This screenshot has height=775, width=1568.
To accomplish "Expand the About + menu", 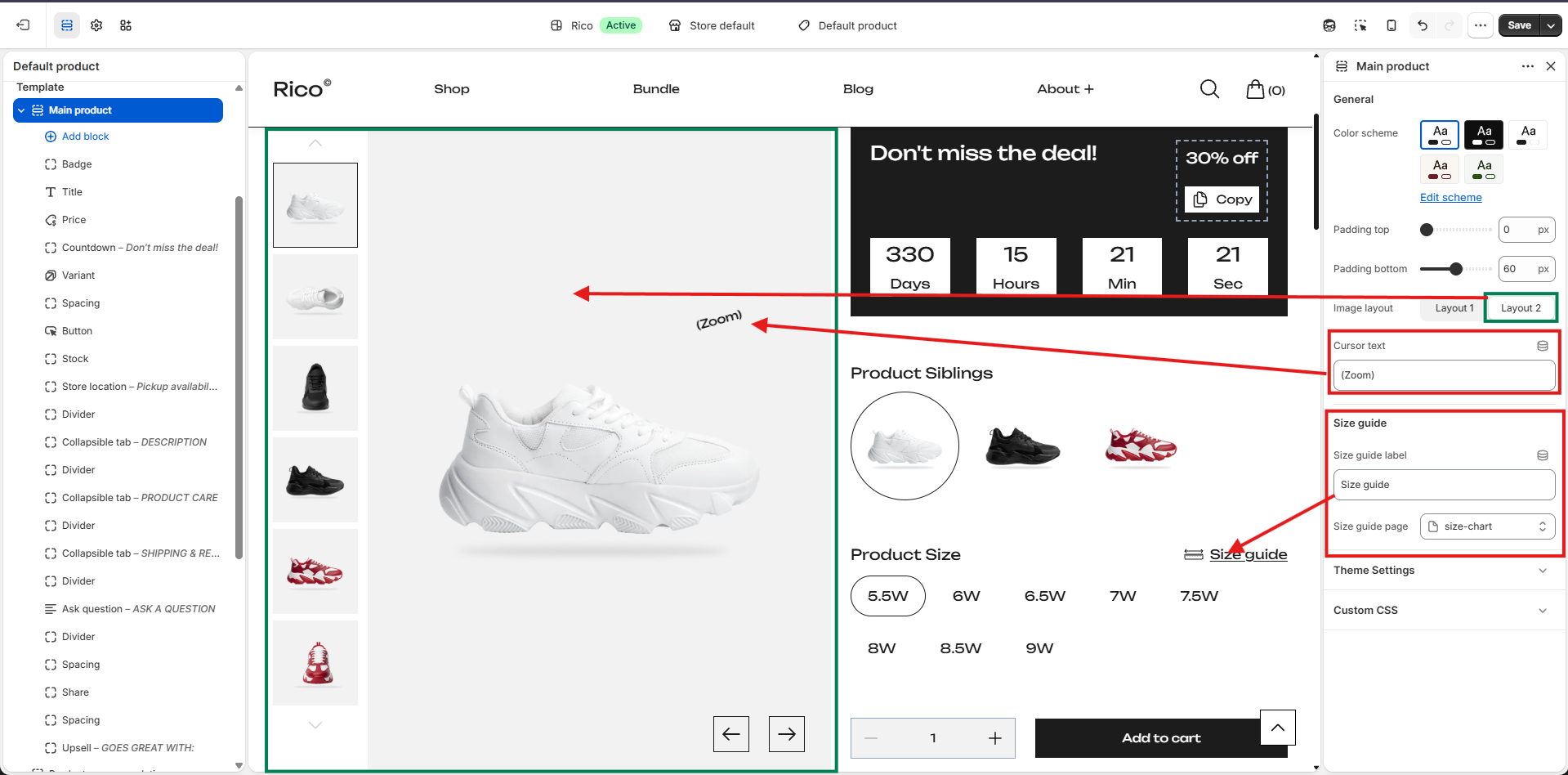I will coord(1065,89).
